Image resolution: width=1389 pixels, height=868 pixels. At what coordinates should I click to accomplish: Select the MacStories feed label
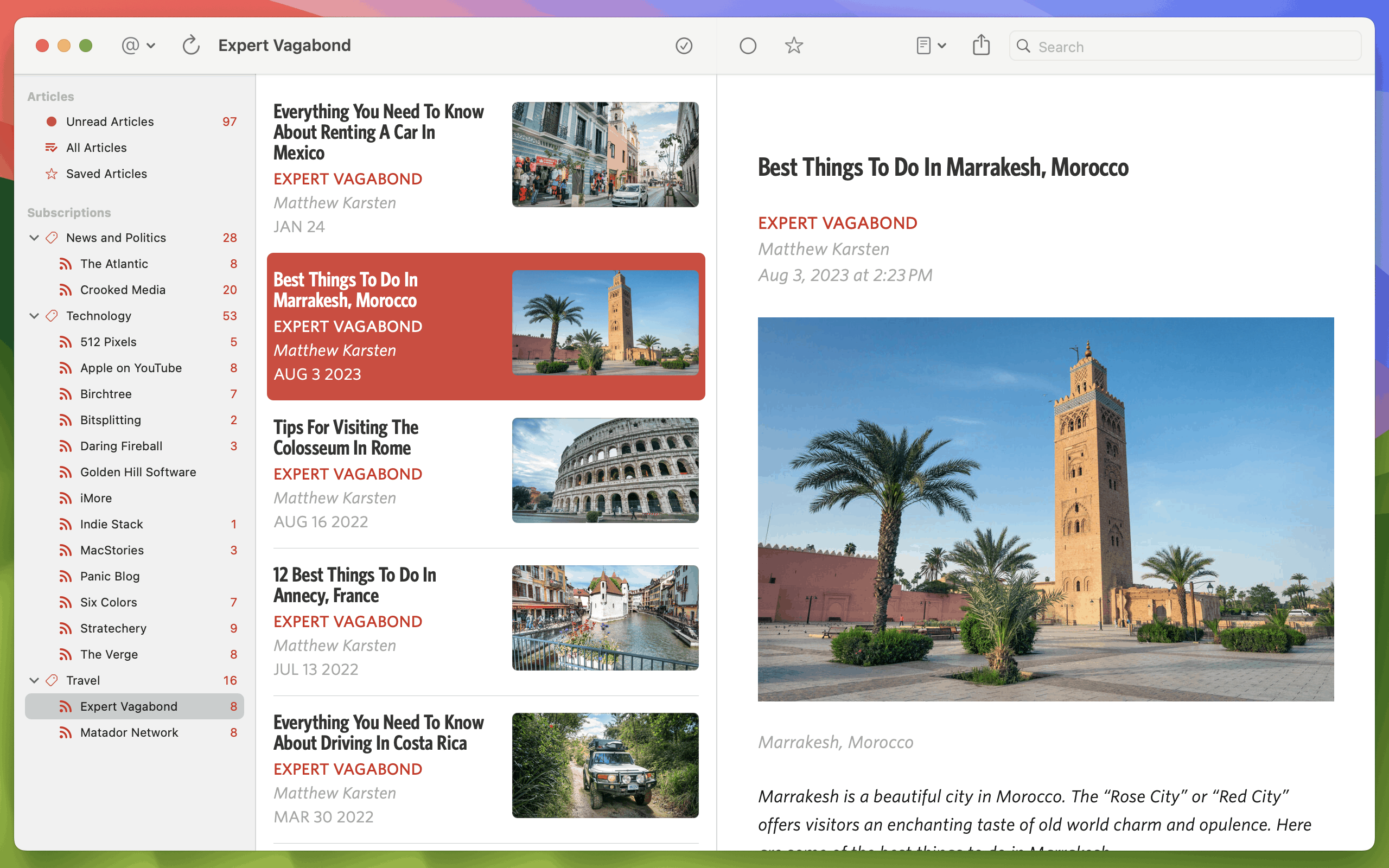[112, 551]
